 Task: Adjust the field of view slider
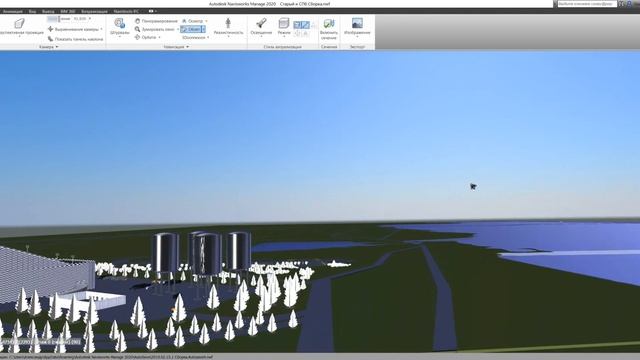59,19
